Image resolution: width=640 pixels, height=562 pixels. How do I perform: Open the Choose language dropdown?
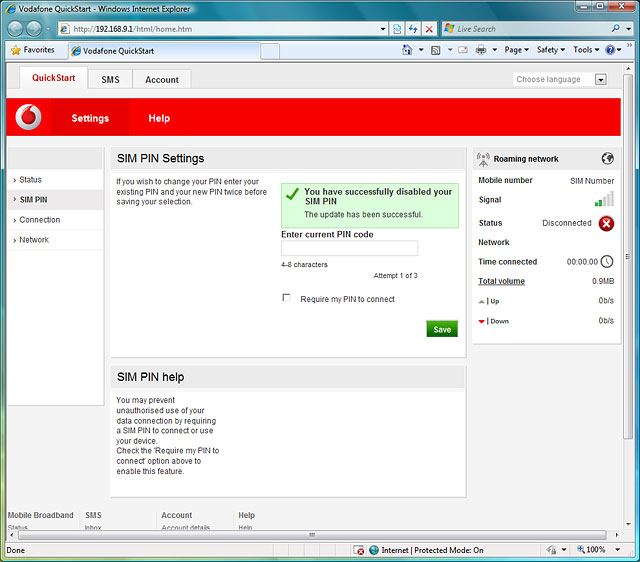coord(600,79)
